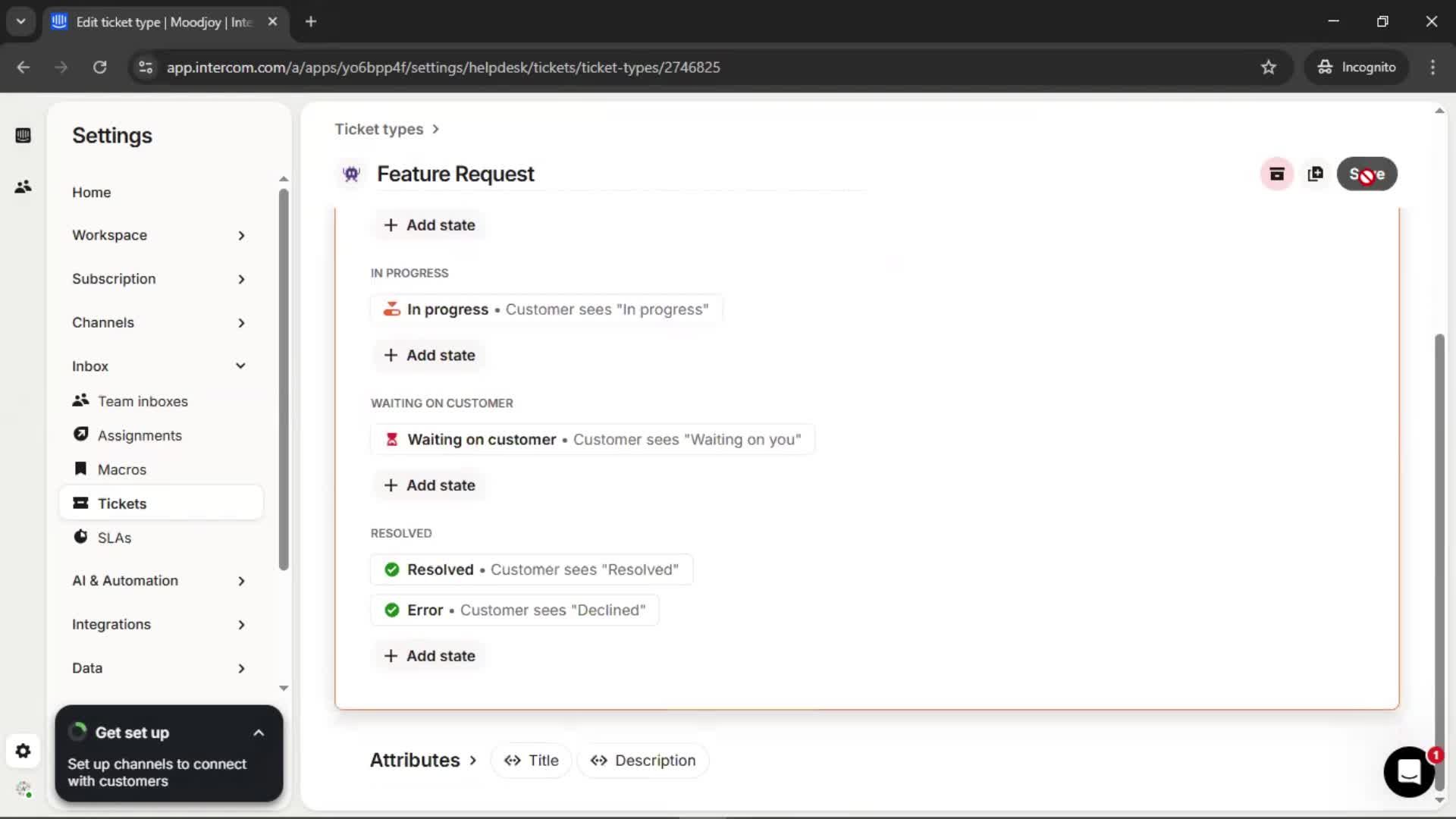The image size is (1456, 819).
Task: Bookmark this page with the star icon
Action: pyautogui.click(x=1269, y=67)
